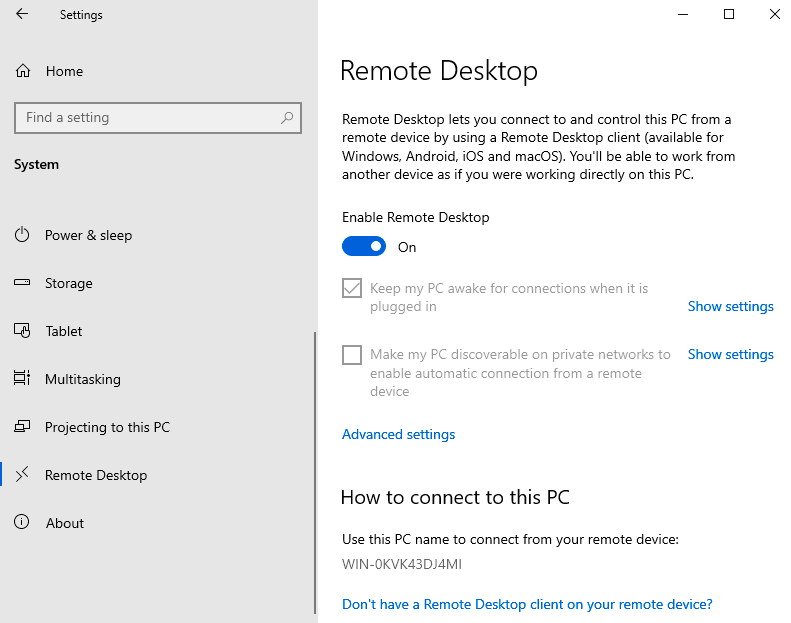The width and height of the screenshot is (791, 623).
Task: Click the About info icon
Action: coord(22,522)
